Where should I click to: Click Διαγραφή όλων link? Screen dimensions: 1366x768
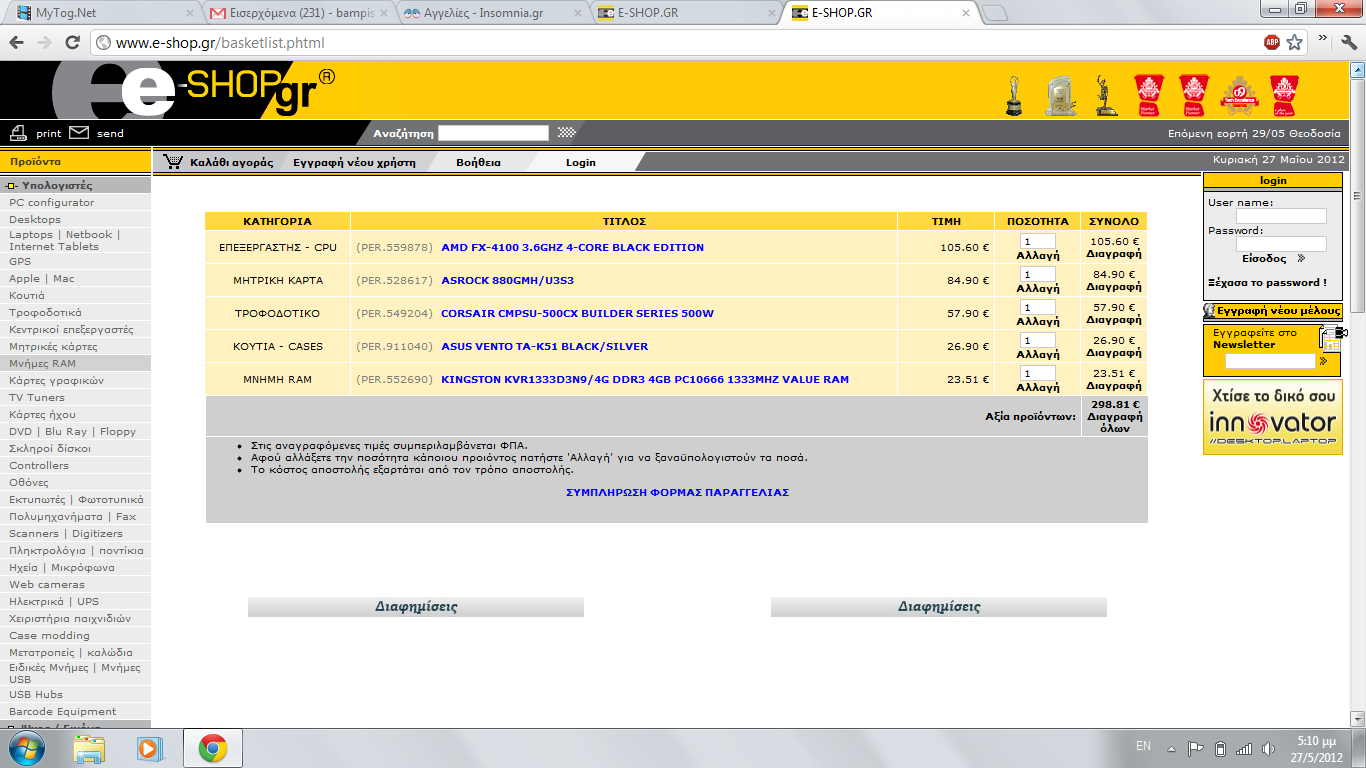click(x=1114, y=422)
